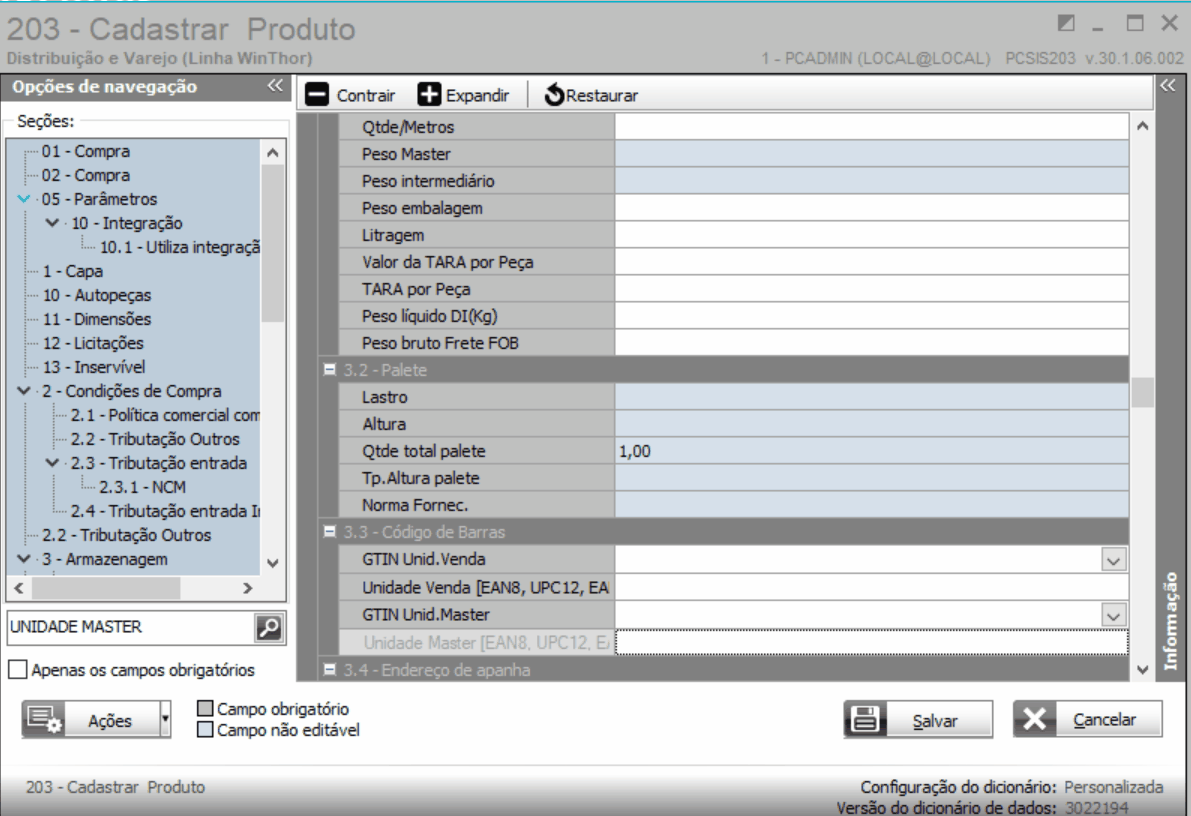Collapse the 05 - Parâmetros tree node
This screenshot has height=816, width=1191.
coord(24,199)
